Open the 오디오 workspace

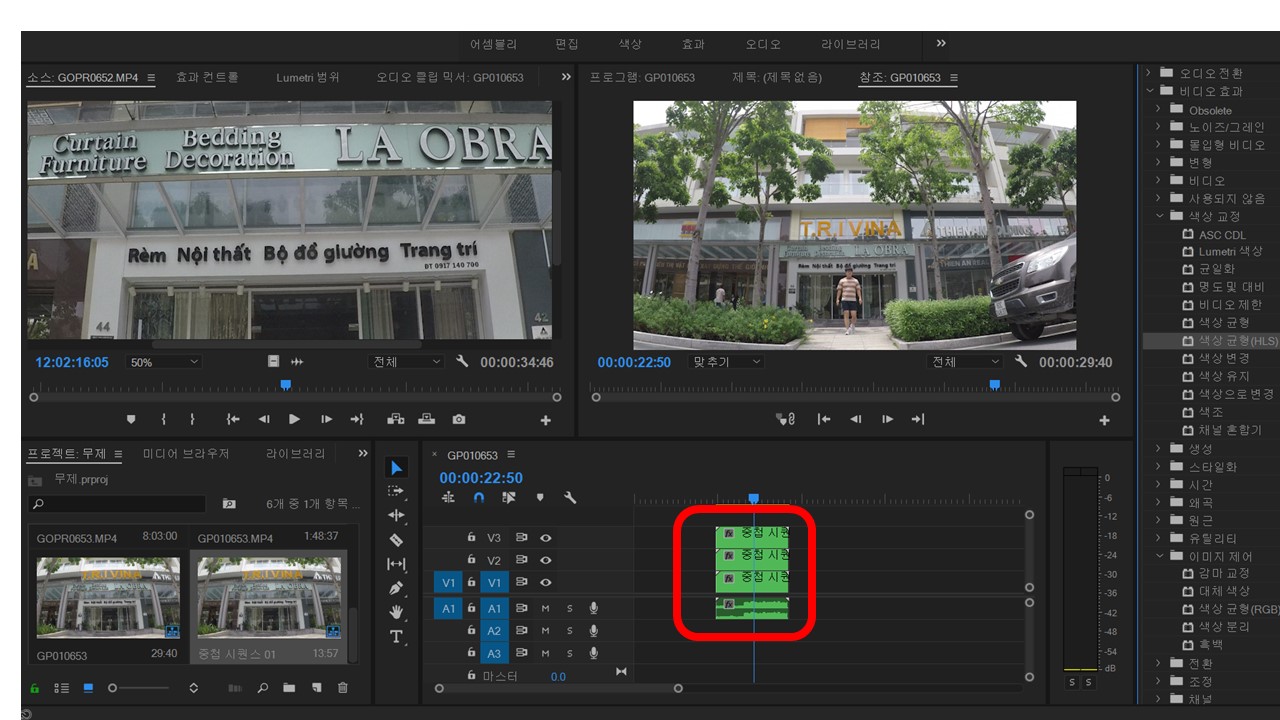[x=763, y=44]
